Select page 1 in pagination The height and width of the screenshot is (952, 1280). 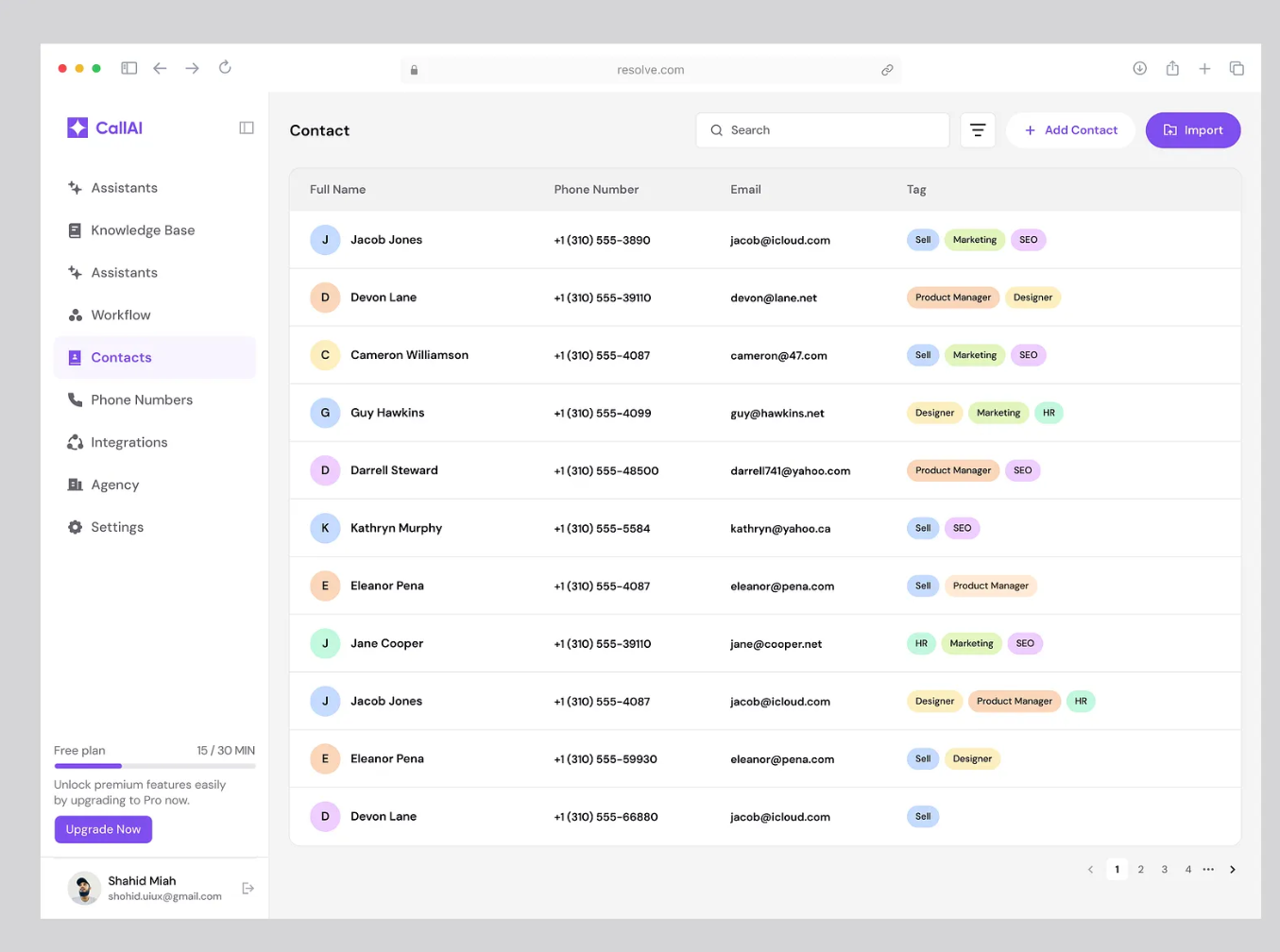pos(1118,870)
